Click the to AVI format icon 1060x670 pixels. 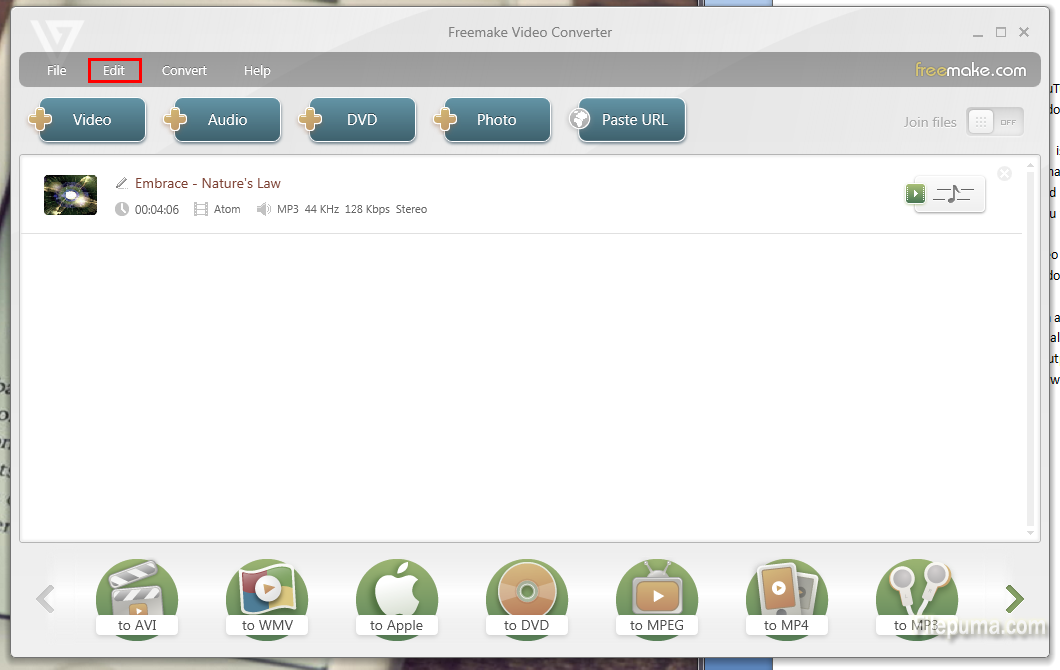[137, 598]
